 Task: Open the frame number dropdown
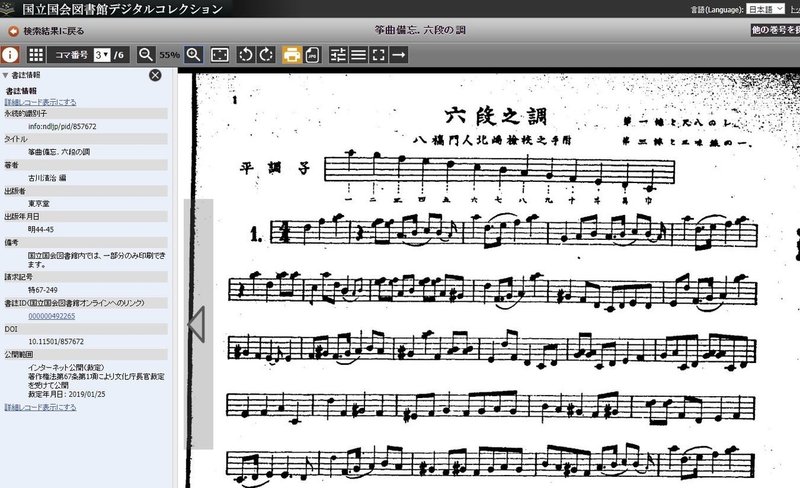pyautogui.click(x=102, y=55)
